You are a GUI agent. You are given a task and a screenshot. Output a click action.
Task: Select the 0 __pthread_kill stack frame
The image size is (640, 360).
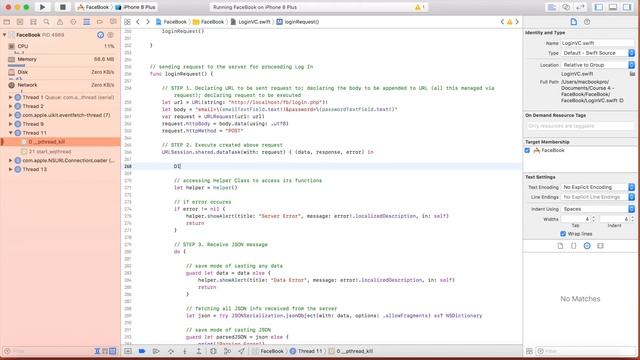60,142
